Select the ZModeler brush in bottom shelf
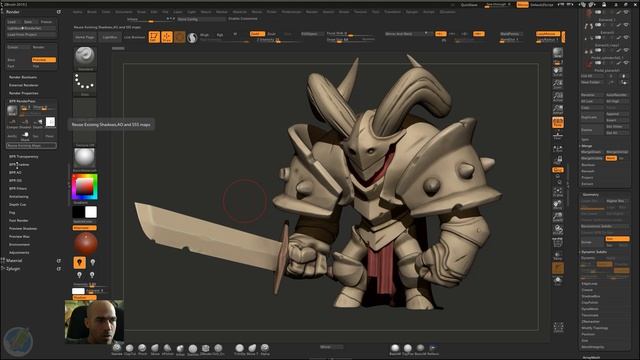Image resolution: width=640 pixels, height=360 pixels. 205,349
